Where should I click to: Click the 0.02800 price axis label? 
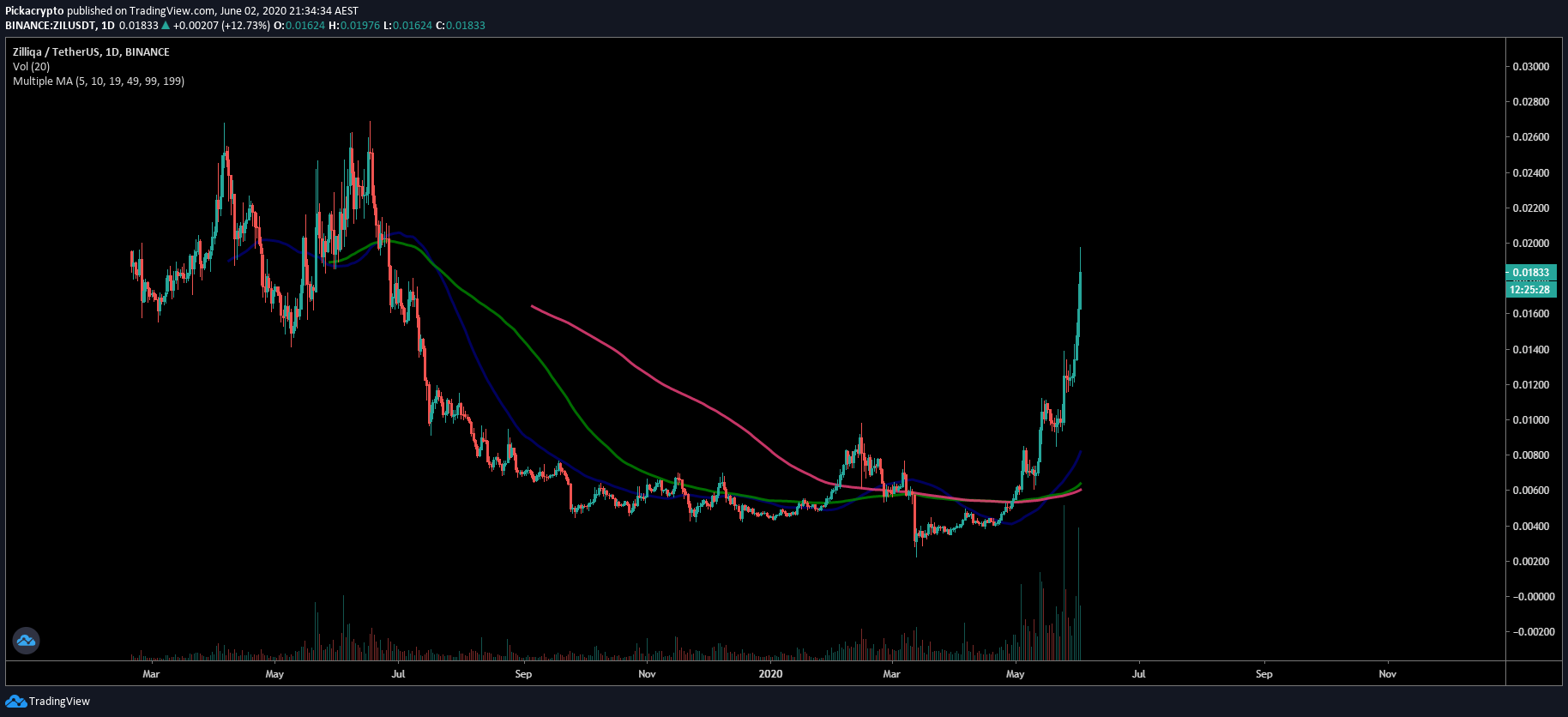(1531, 102)
